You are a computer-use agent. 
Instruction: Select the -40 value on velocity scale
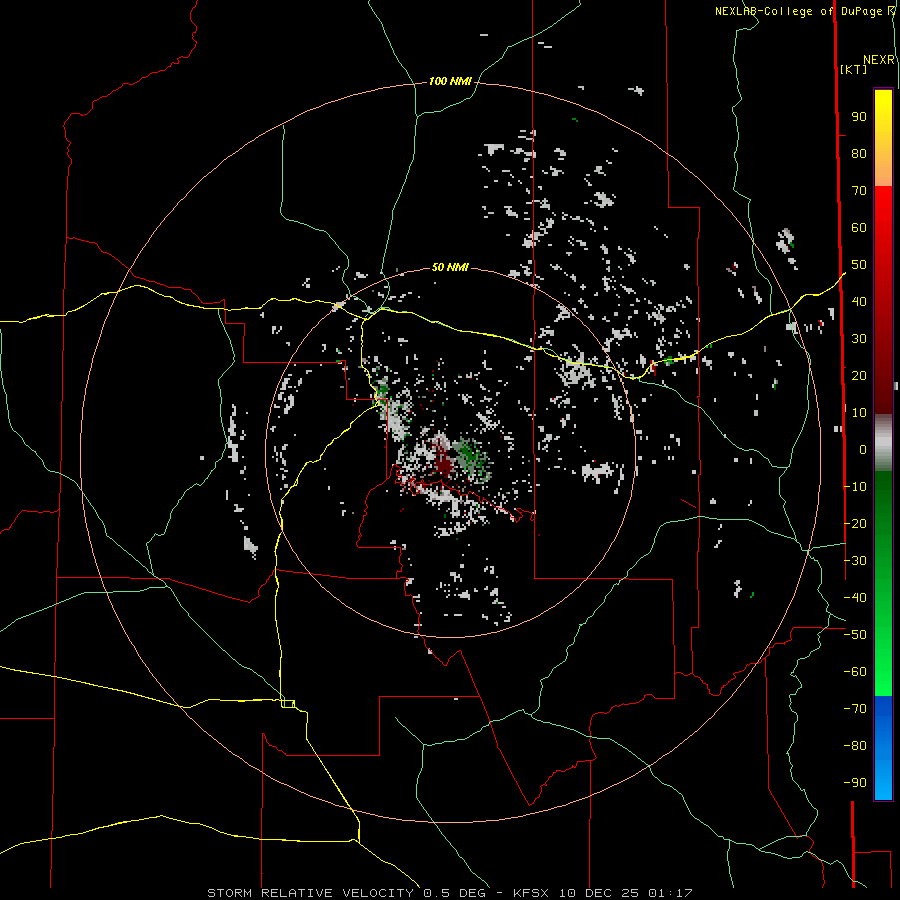point(855,598)
